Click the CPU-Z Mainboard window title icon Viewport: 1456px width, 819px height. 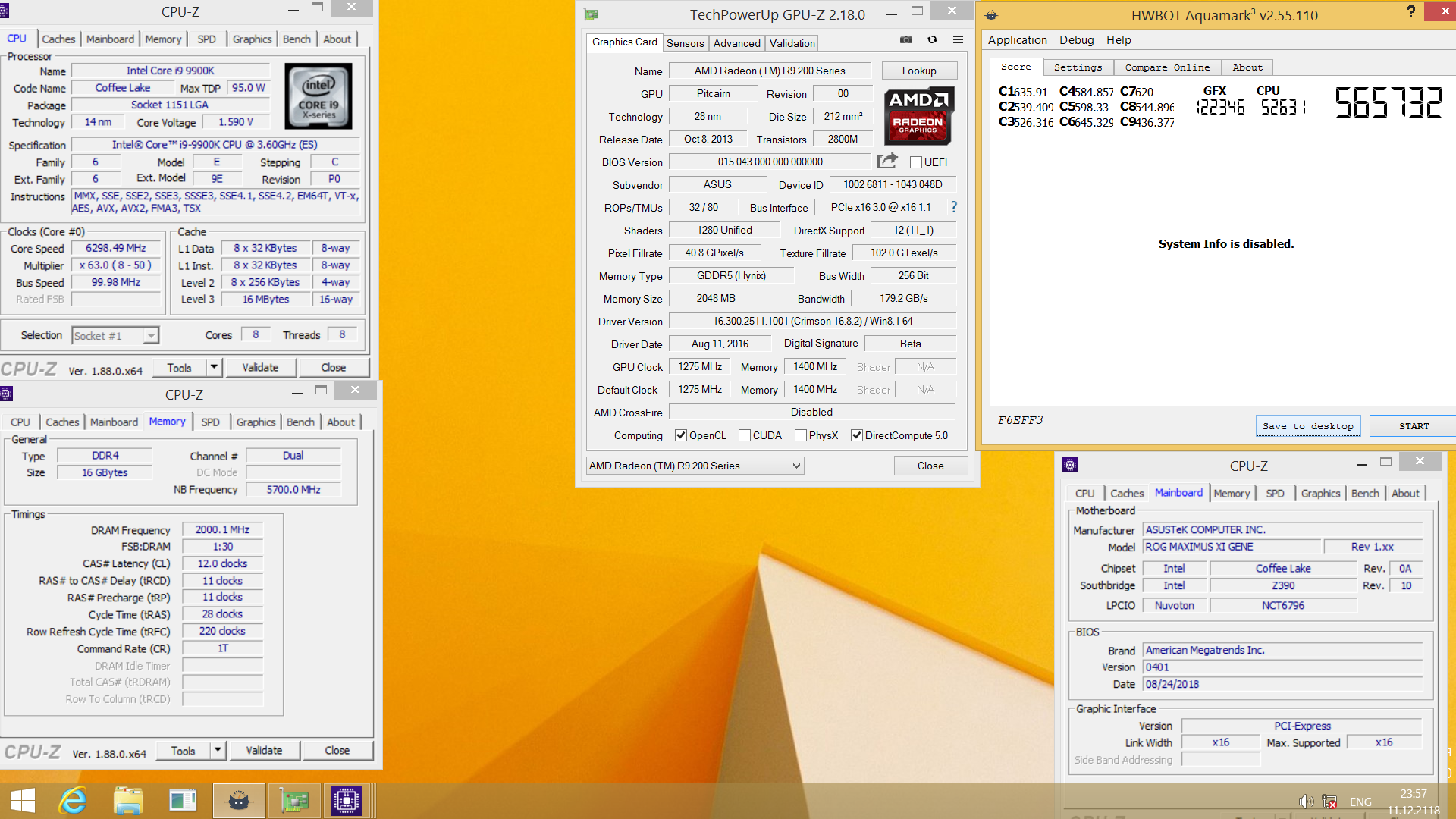1070,465
